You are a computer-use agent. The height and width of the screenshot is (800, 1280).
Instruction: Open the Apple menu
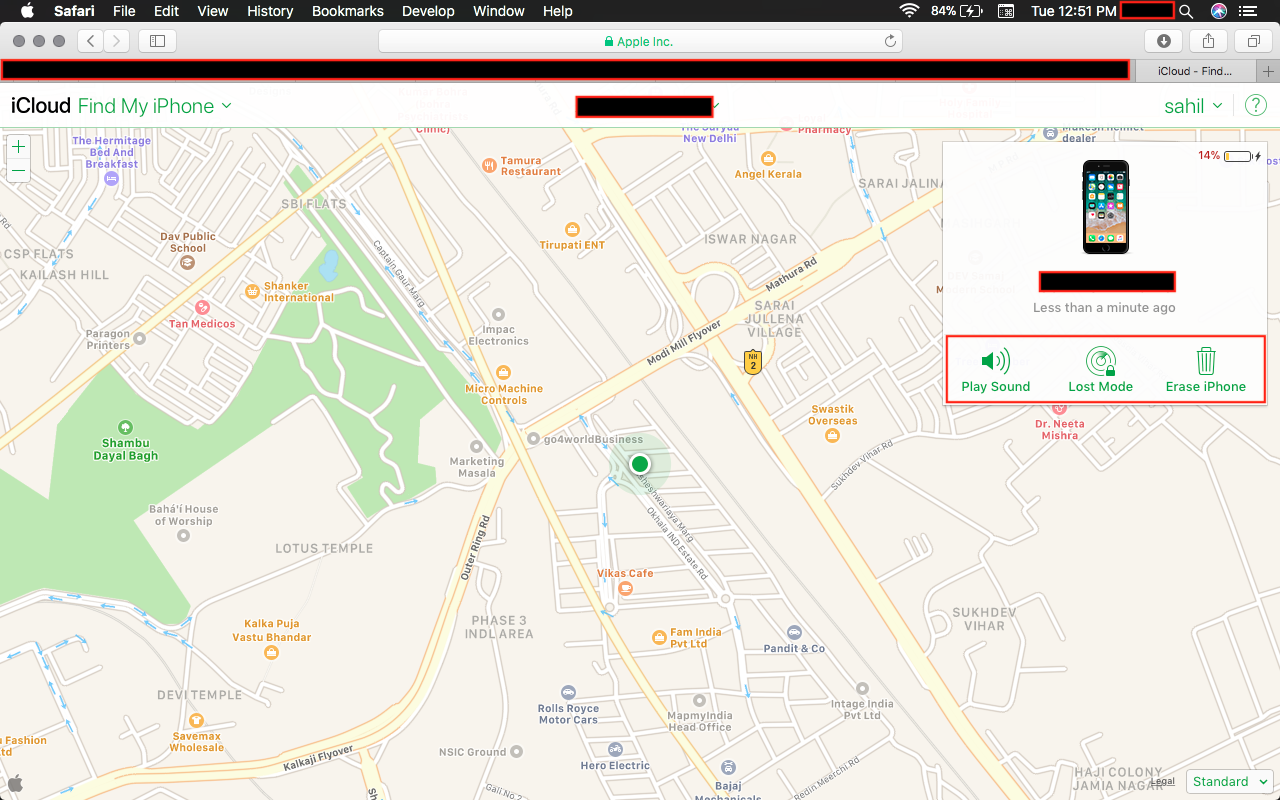click(27, 11)
